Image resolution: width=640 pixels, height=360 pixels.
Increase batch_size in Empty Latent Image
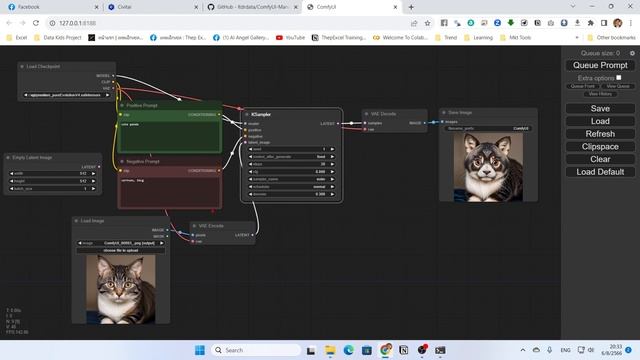(93, 189)
